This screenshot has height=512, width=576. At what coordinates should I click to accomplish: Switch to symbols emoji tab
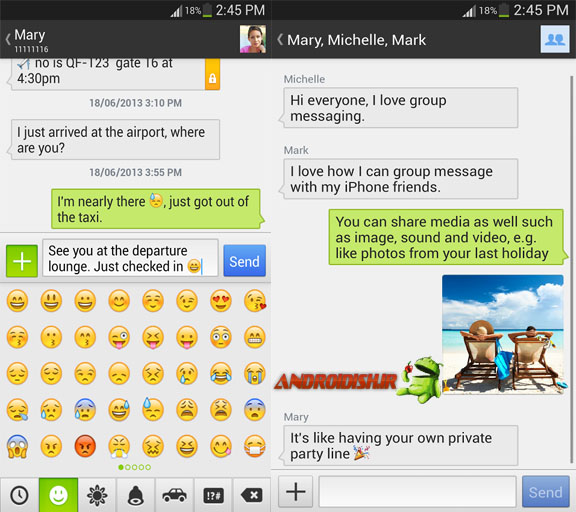tap(213, 495)
